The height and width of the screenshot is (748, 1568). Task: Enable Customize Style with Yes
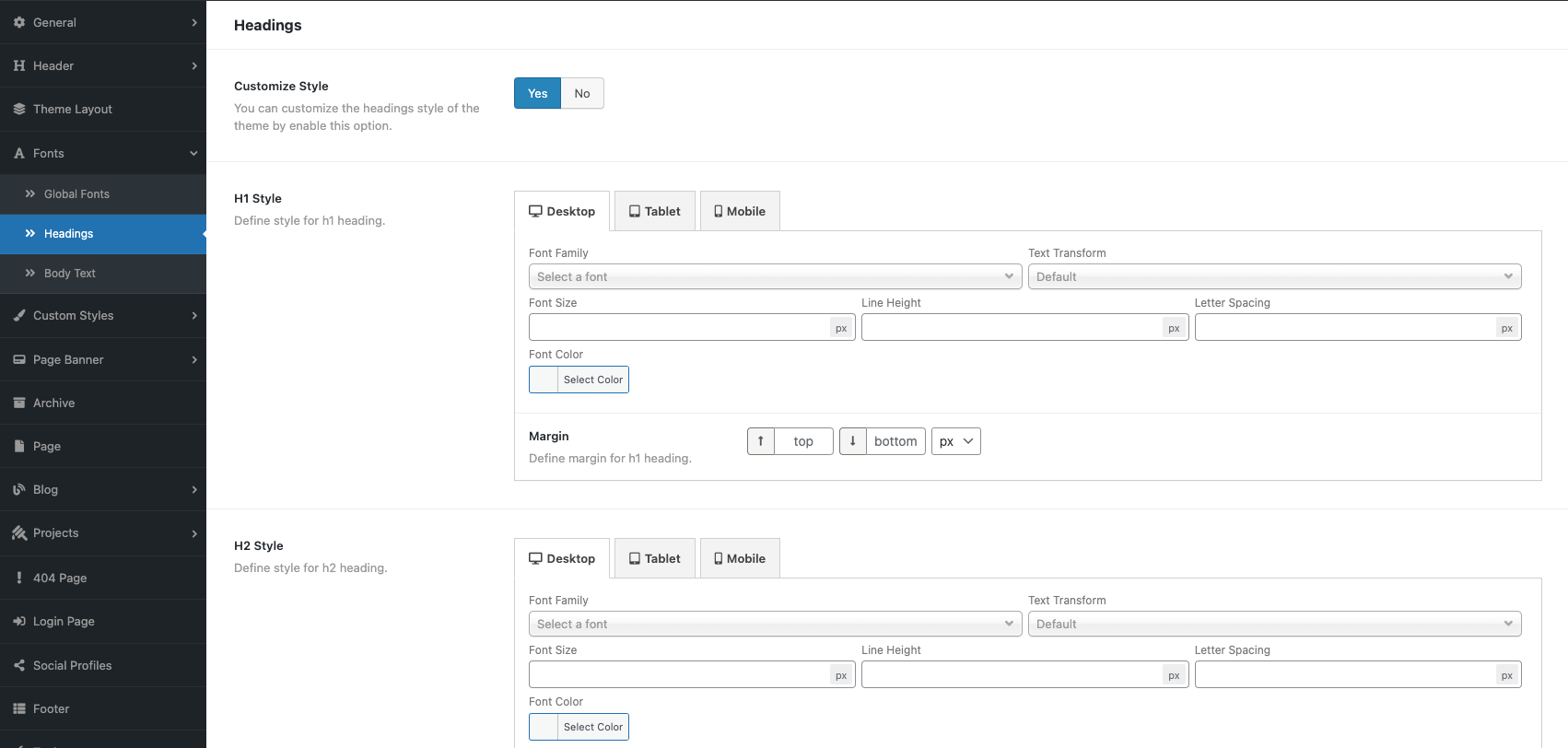[538, 93]
